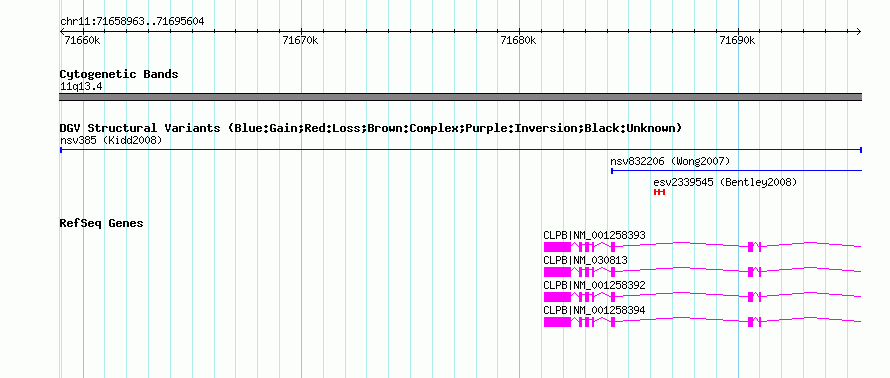The height and width of the screenshot is (378, 890).
Task: Click the Cytogenetic Bands track title
Action: point(119,74)
